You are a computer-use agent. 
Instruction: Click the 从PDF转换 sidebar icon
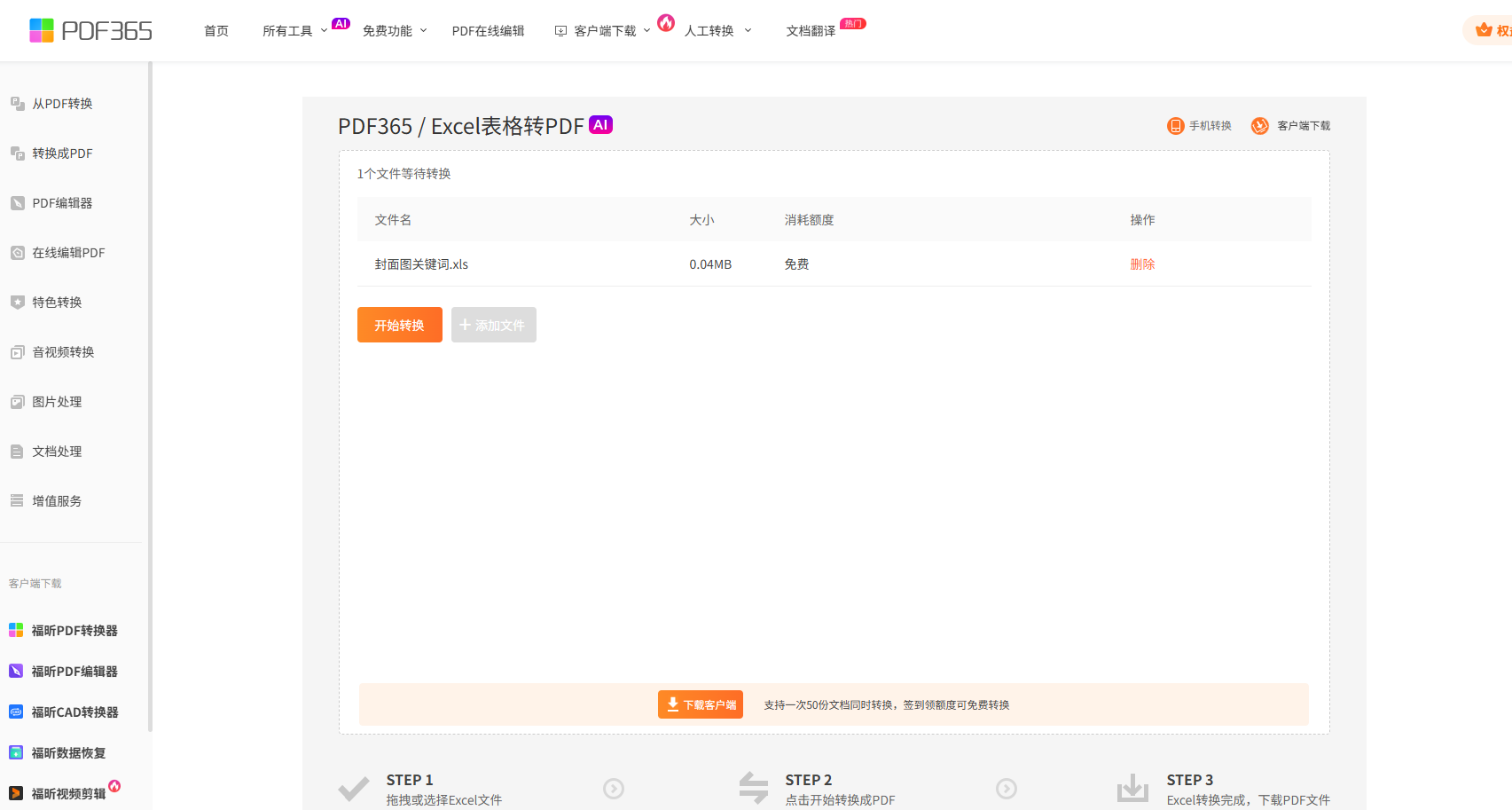pyautogui.click(x=17, y=104)
